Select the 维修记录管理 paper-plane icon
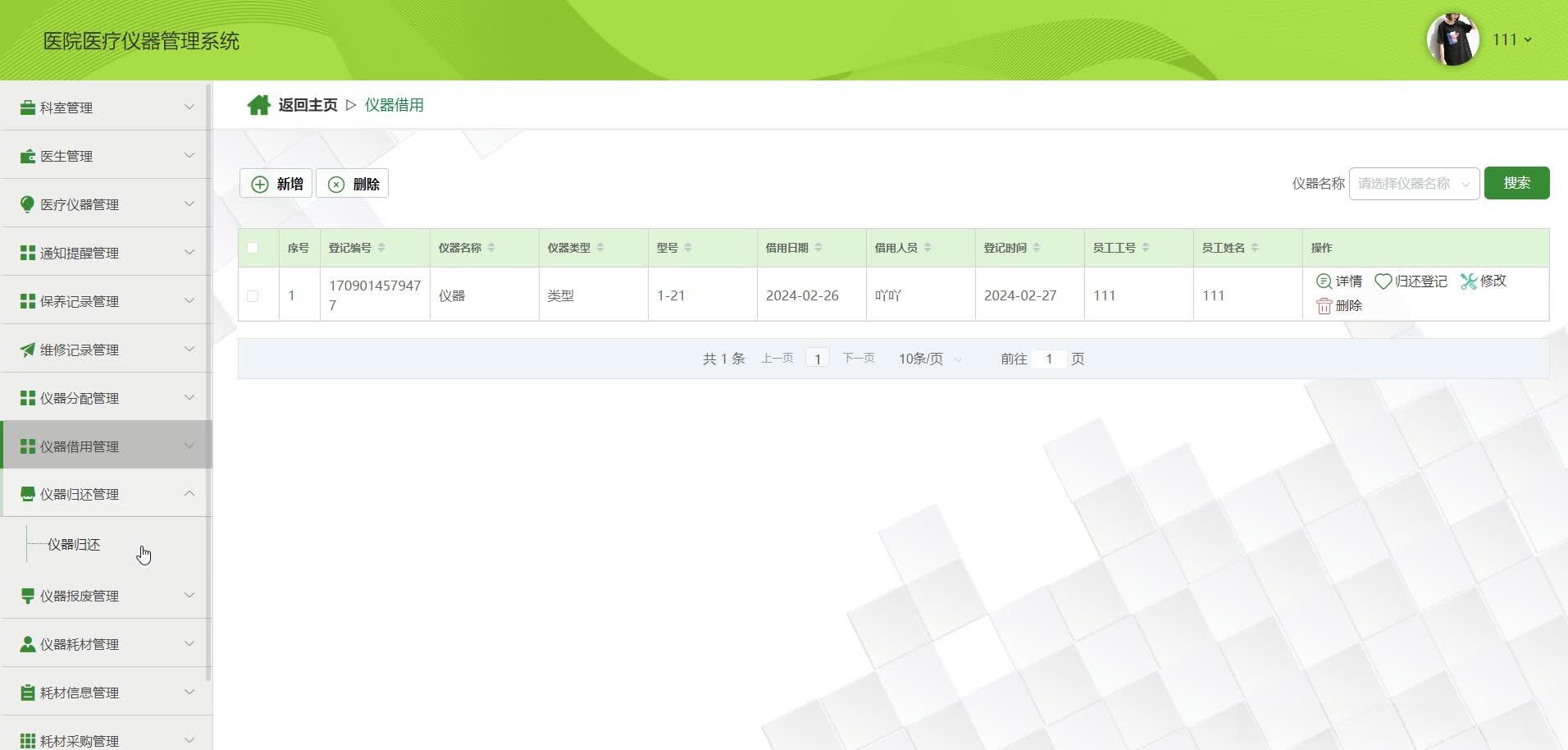The image size is (1568, 750). pyautogui.click(x=25, y=349)
